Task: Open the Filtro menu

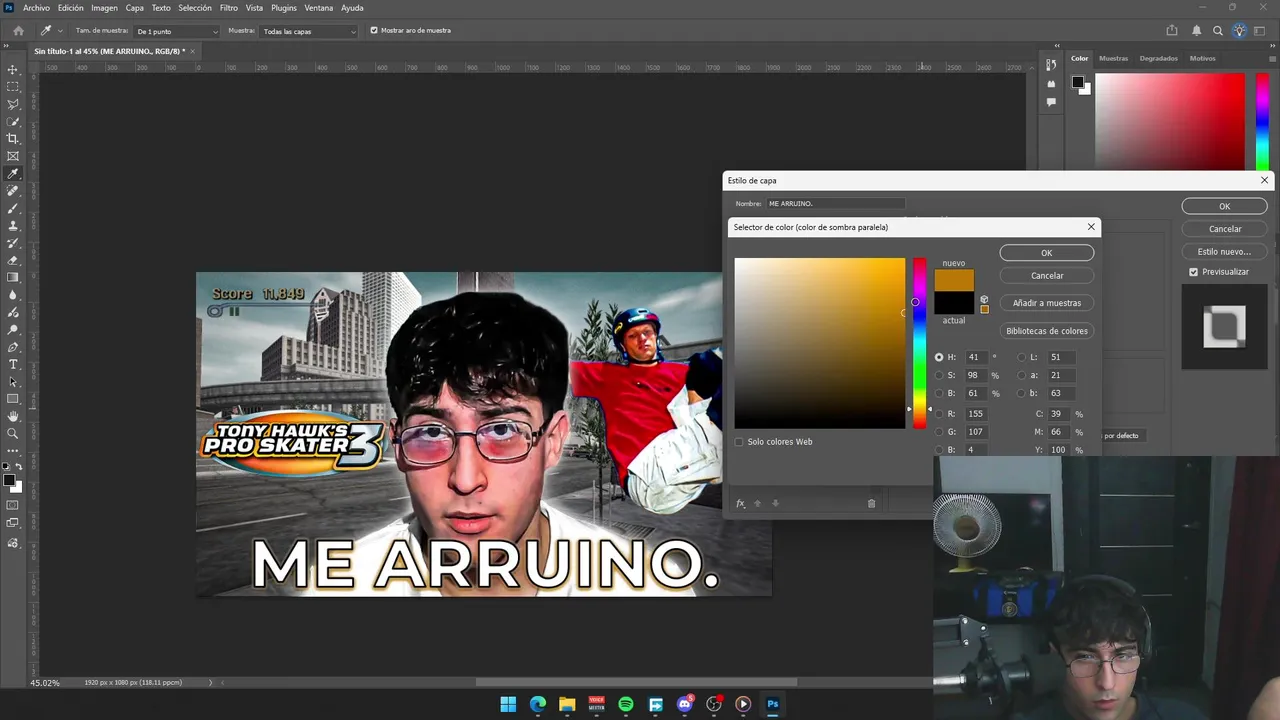Action: [229, 8]
